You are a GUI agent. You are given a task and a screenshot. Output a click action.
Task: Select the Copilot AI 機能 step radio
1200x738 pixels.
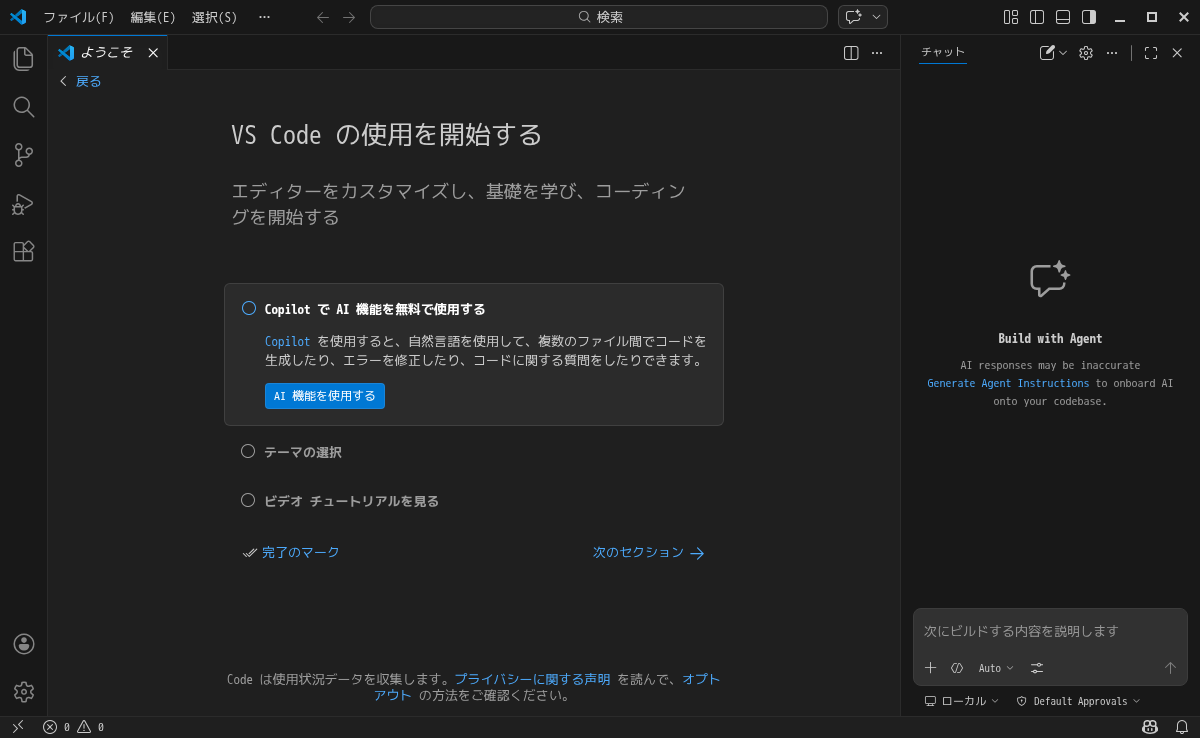(x=249, y=308)
